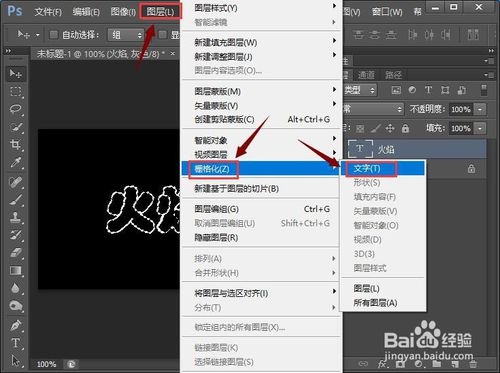Toggle the show transform controls checkbox
The height and width of the screenshot is (373, 500).
(x=162, y=35)
